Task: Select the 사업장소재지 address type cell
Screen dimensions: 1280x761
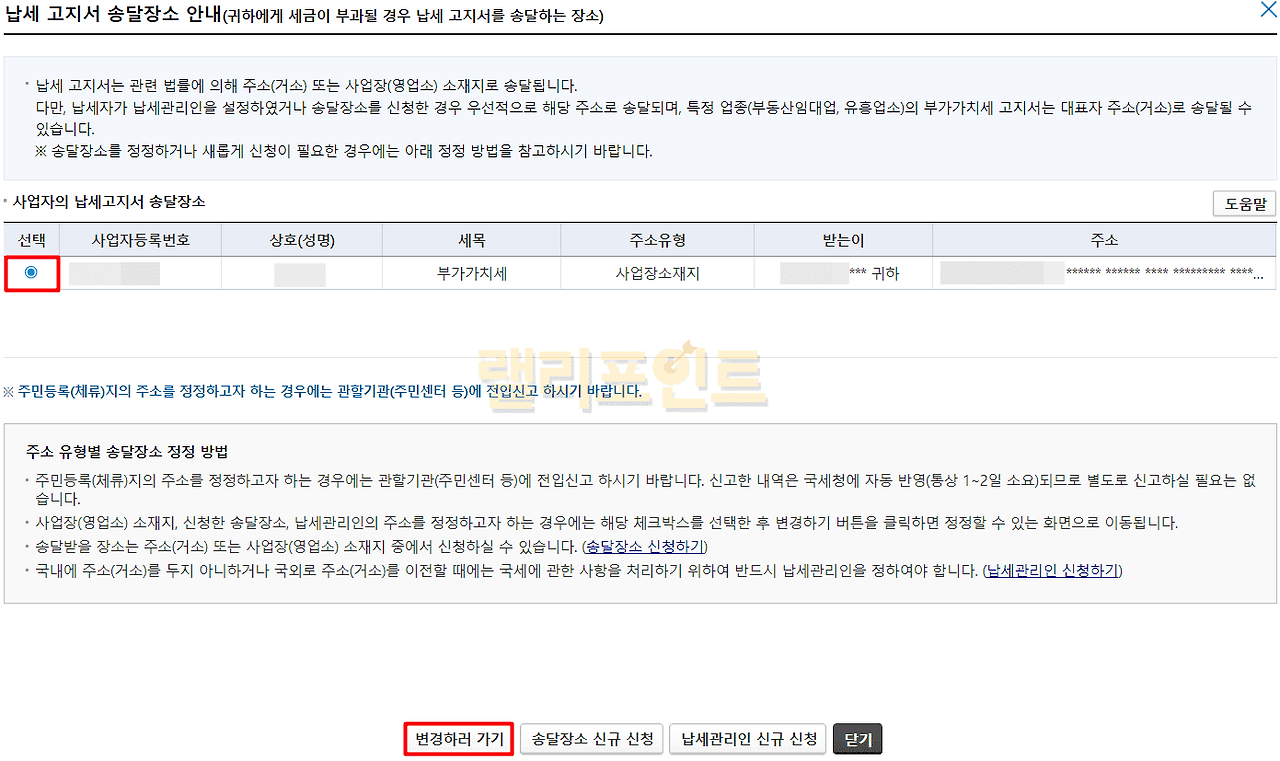Action: (x=657, y=273)
